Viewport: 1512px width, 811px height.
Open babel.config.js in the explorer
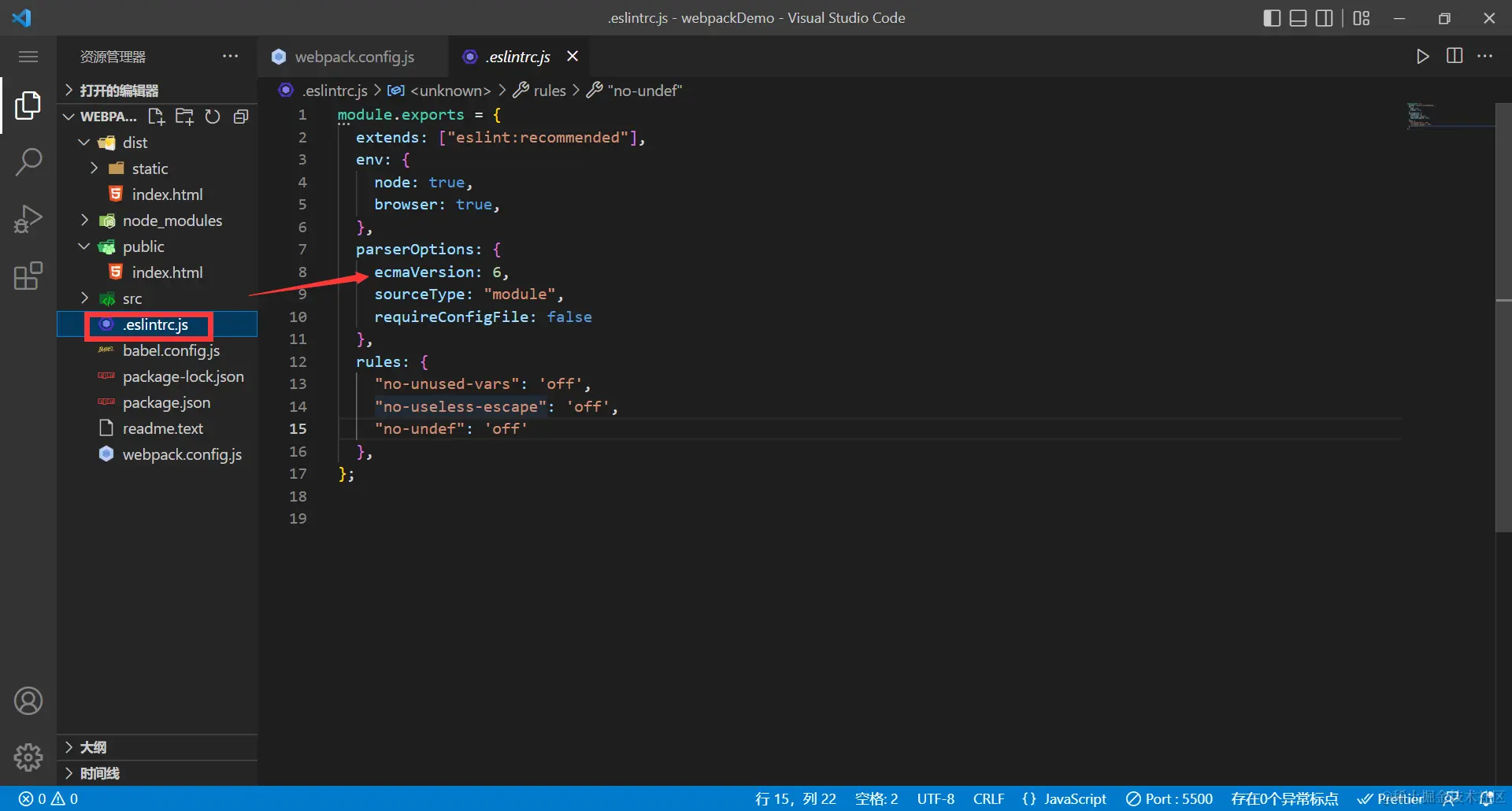pos(171,350)
